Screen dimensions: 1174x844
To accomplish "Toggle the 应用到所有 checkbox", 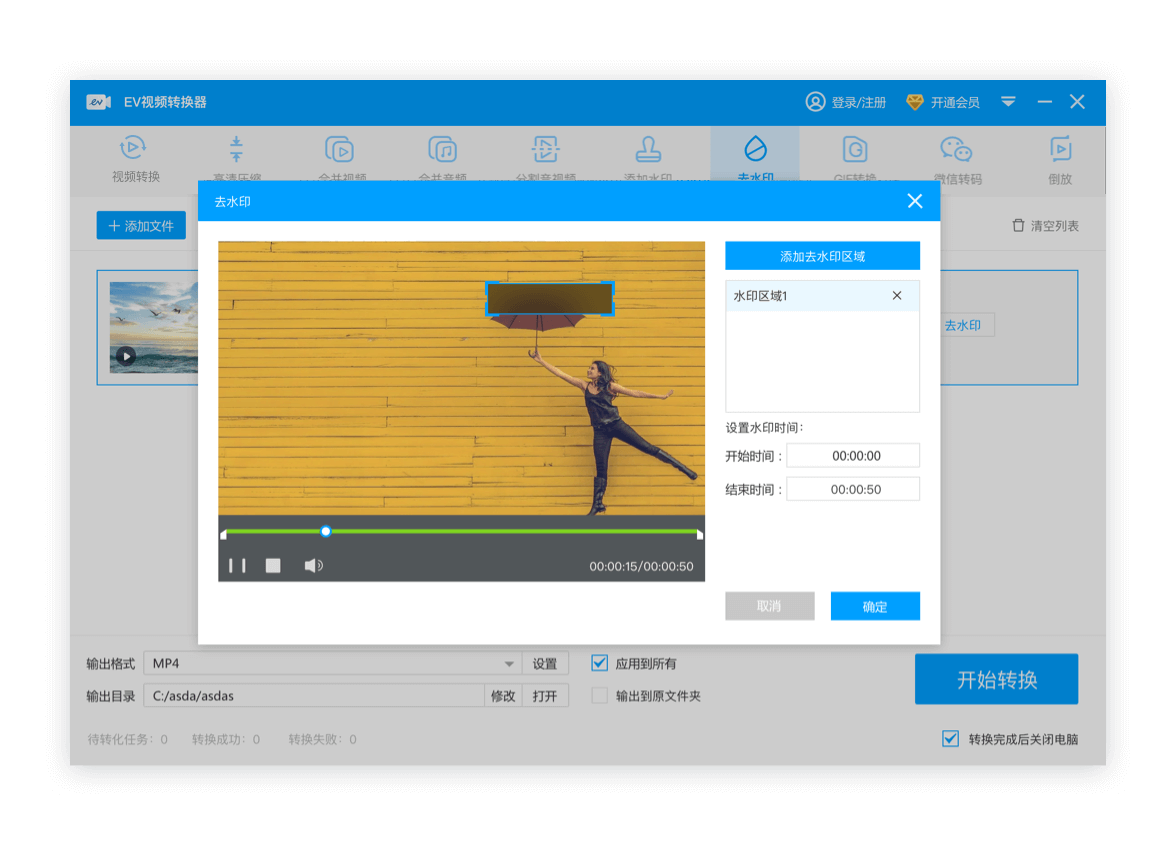I will (x=600, y=663).
